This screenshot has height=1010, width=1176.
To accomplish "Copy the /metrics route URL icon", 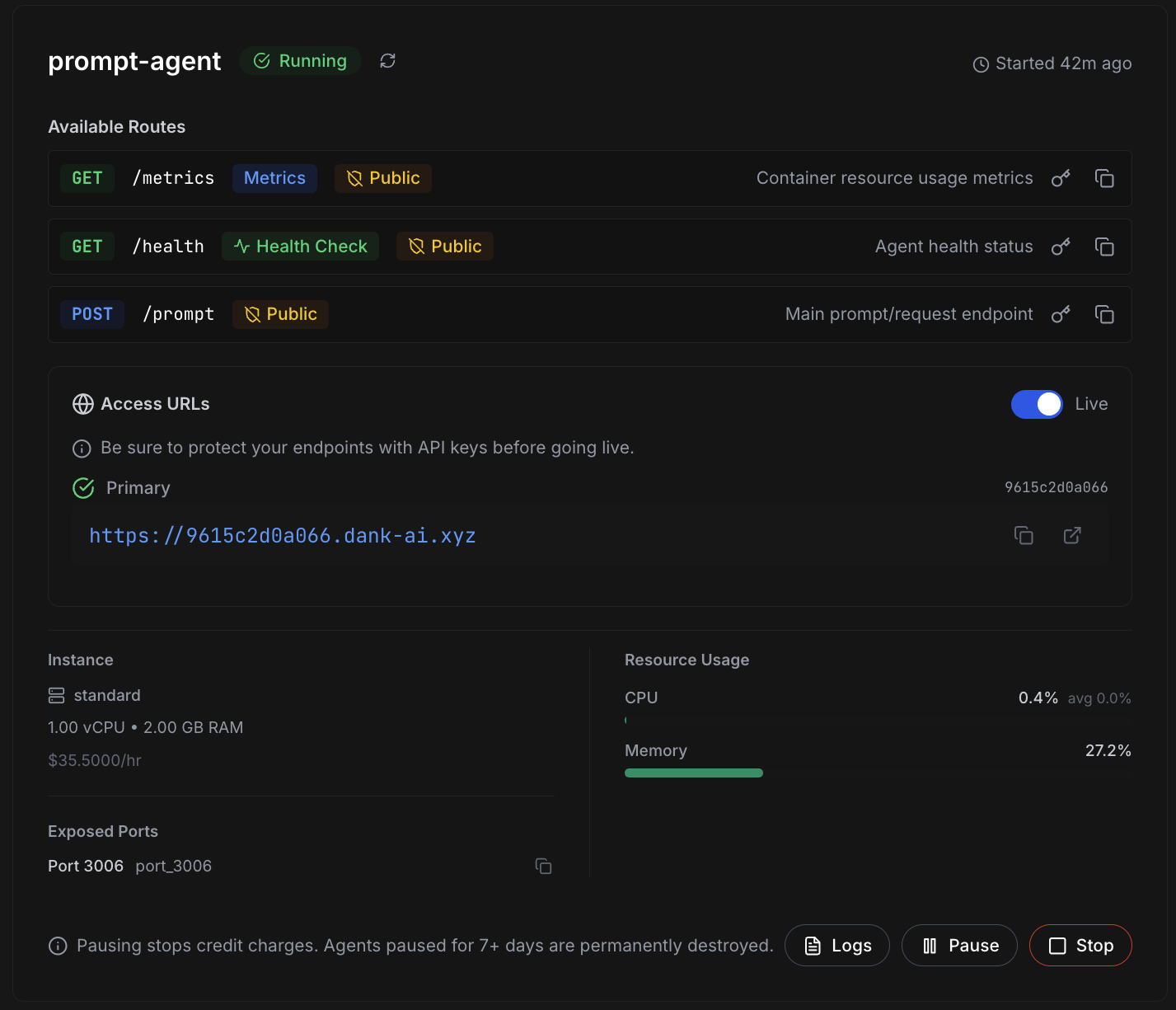I will coord(1104,178).
